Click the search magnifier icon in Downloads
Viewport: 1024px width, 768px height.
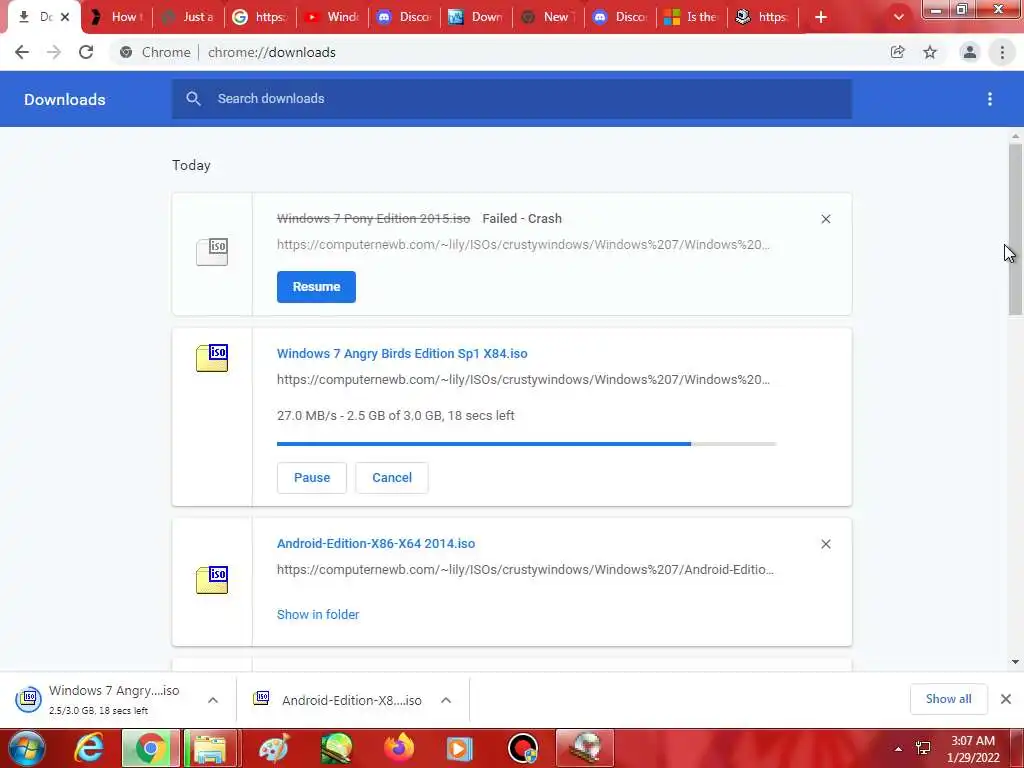coord(193,99)
